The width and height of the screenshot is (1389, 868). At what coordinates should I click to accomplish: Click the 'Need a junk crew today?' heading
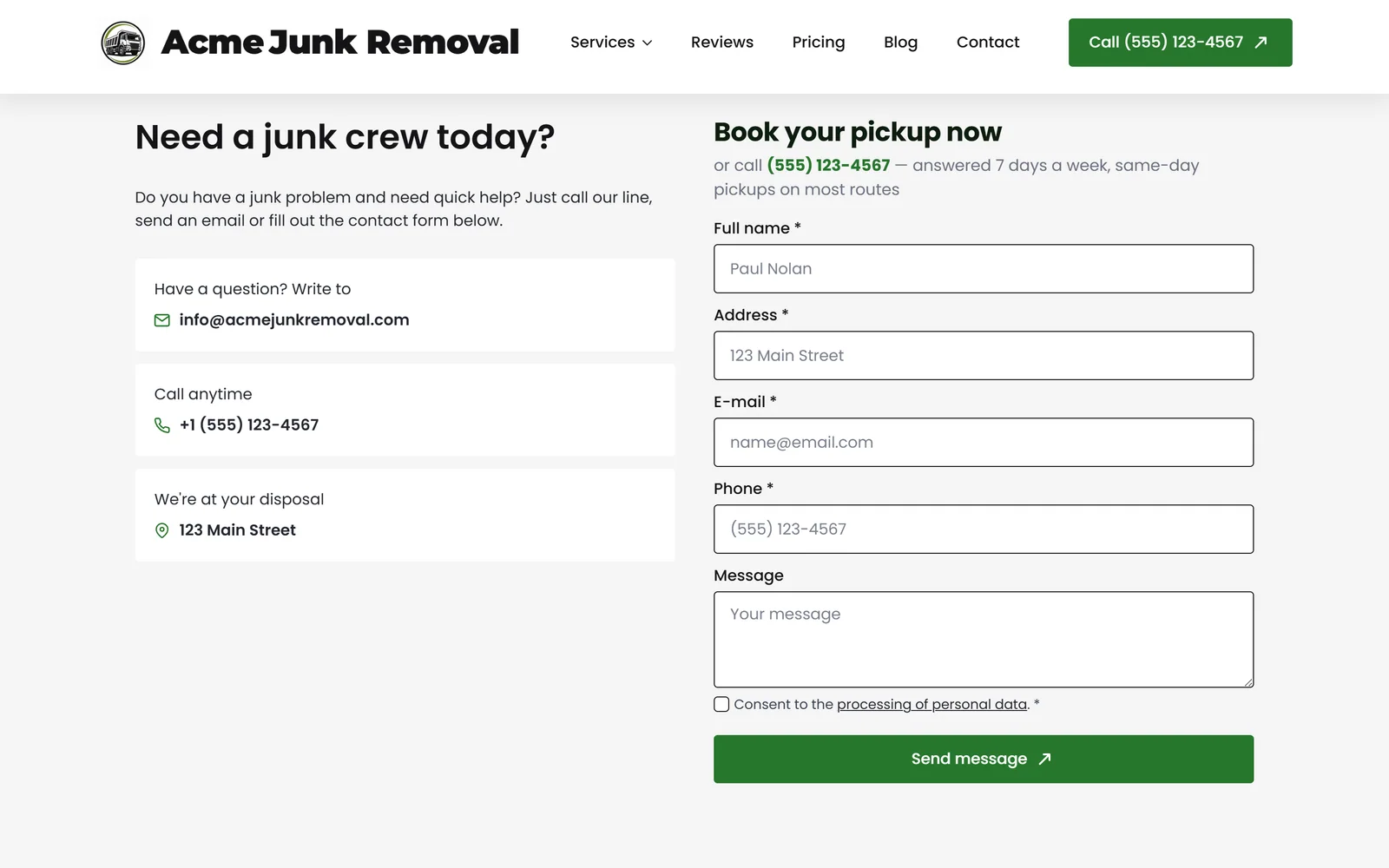click(345, 137)
